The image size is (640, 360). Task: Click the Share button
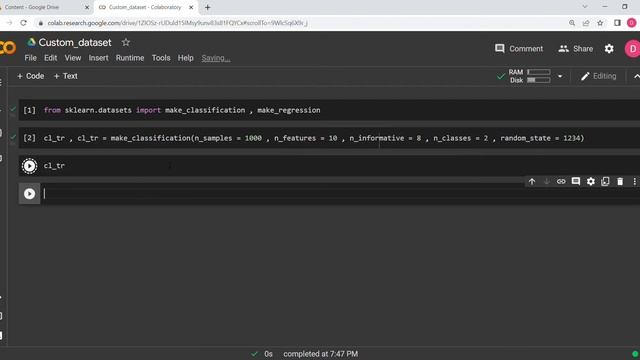pos(576,49)
